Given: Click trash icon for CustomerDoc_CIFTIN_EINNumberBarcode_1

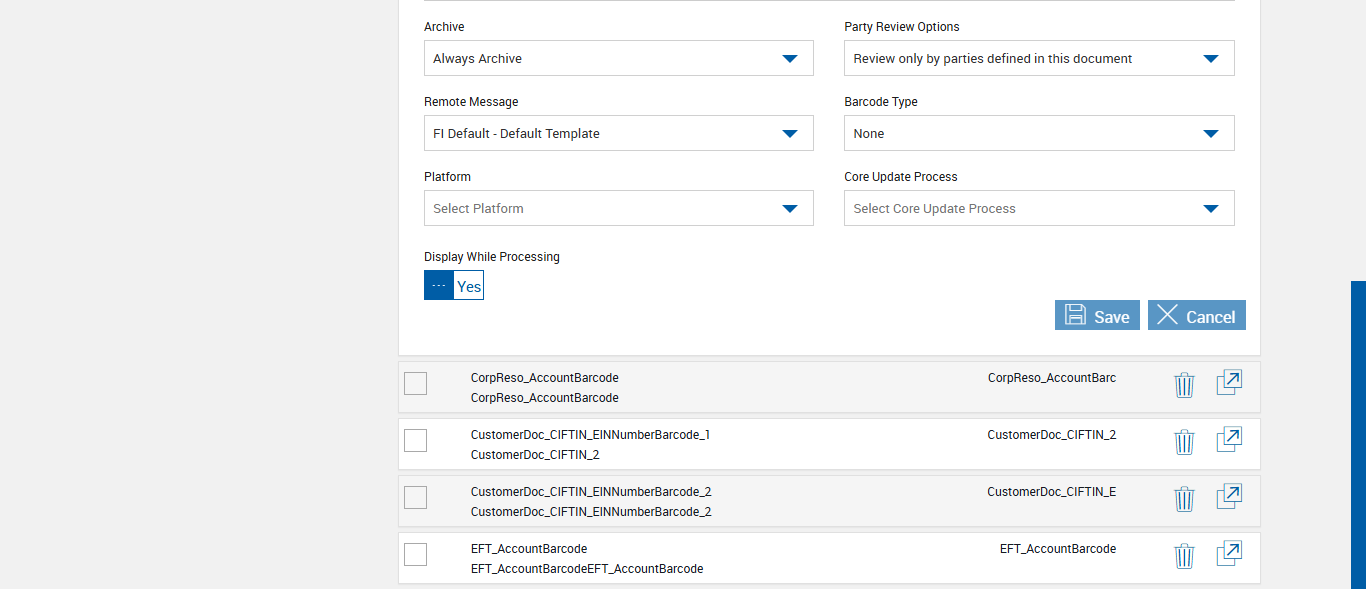Looking at the screenshot, I should [1184, 441].
